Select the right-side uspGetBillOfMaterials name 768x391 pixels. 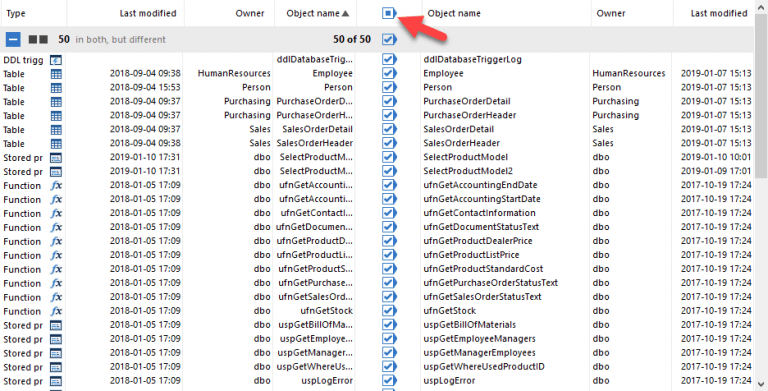click(x=470, y=325)
